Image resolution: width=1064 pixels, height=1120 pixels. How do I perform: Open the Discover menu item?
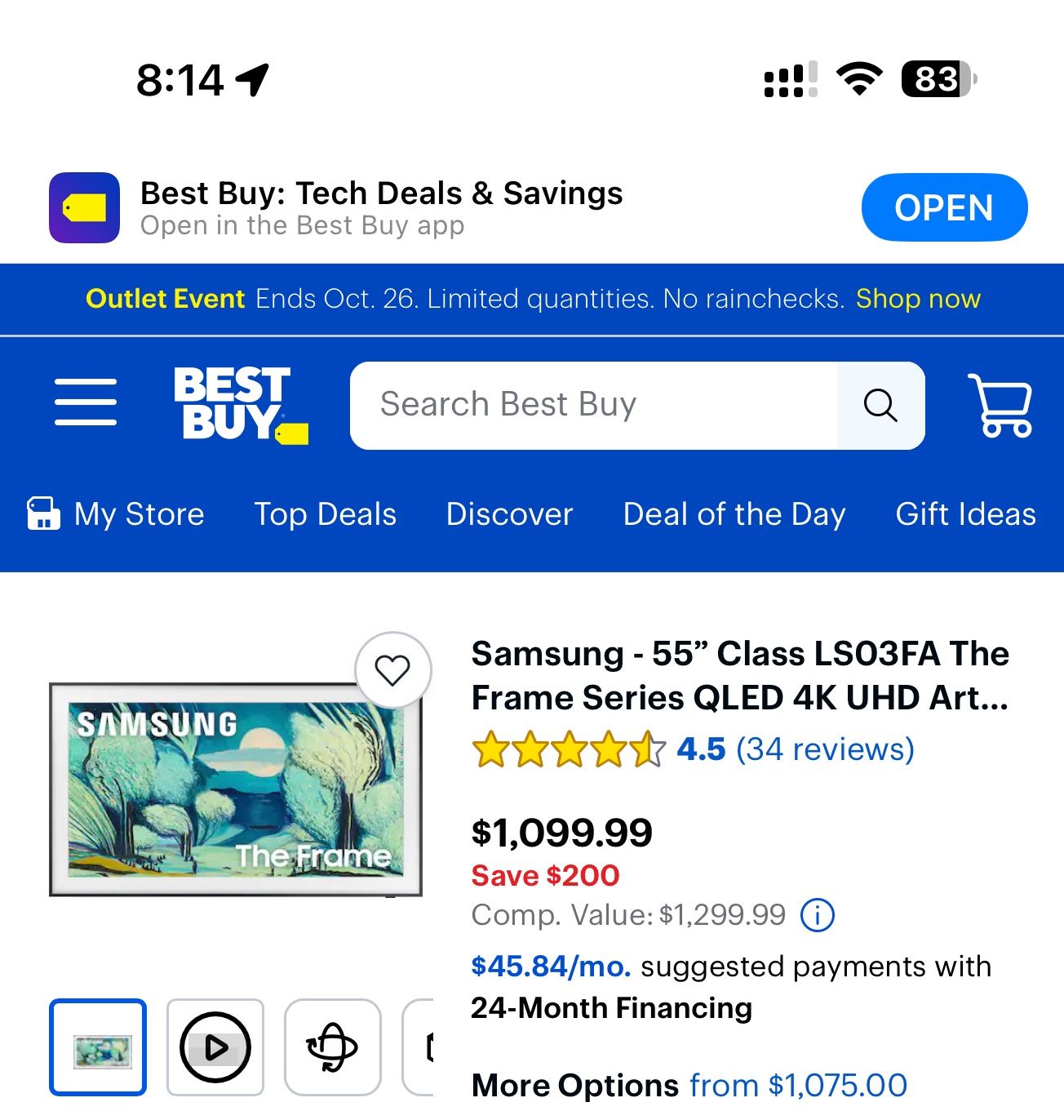510,514
